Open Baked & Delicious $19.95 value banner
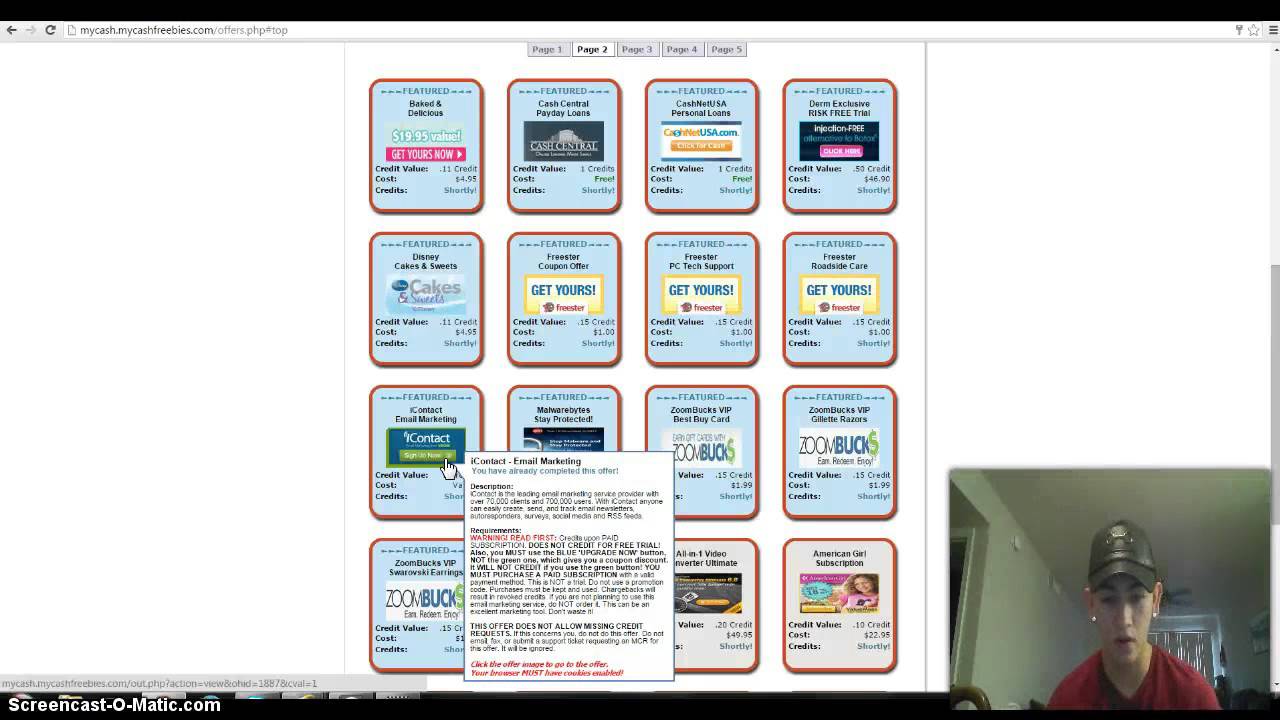This screenshot has height=720, width=1280. click(426, 142)
